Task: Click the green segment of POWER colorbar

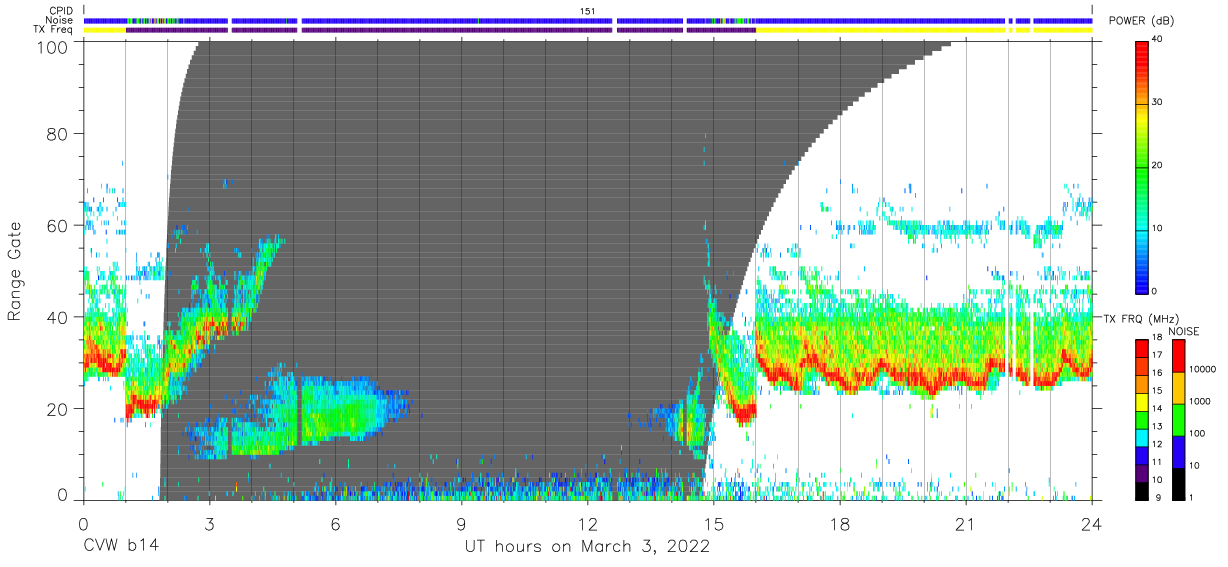Action: point(1143,180)
